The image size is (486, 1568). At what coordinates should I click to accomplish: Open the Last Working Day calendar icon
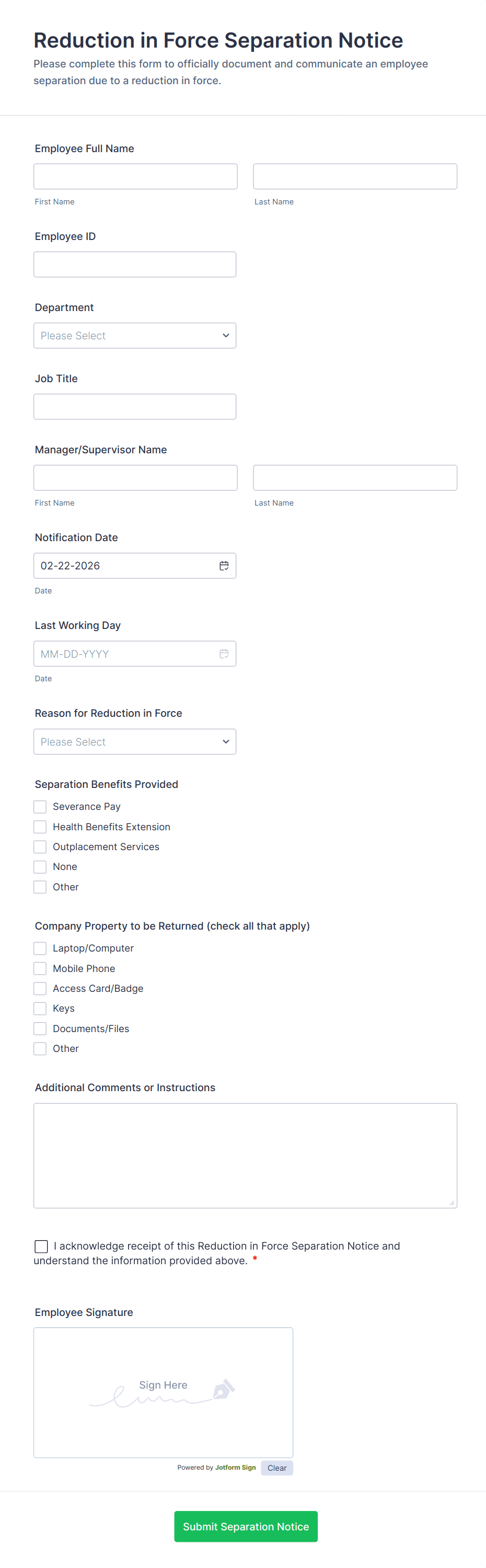tap(224, 654)
